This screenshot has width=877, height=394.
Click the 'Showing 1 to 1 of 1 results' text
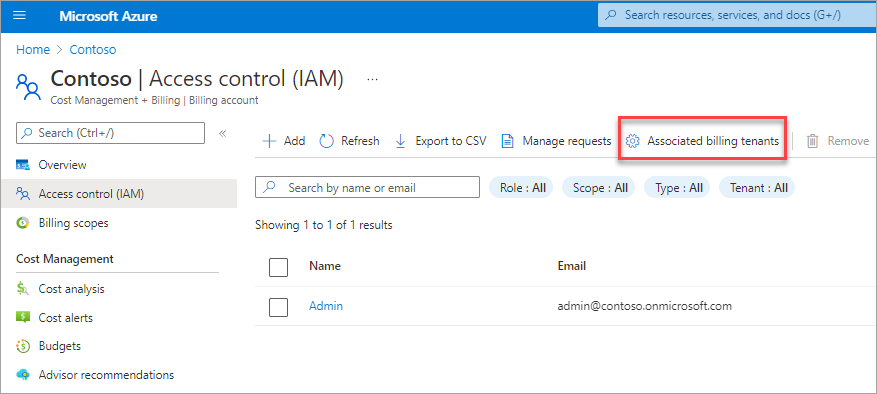click(x=324, y=225)
